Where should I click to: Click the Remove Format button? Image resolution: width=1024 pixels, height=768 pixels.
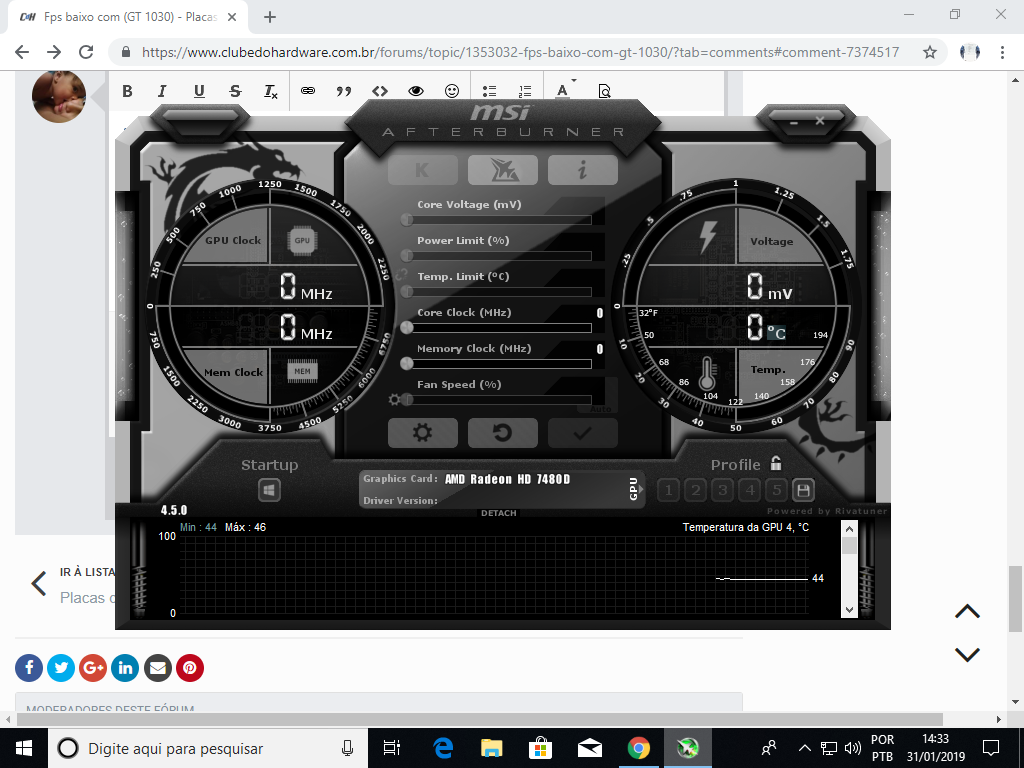point(271,91)
